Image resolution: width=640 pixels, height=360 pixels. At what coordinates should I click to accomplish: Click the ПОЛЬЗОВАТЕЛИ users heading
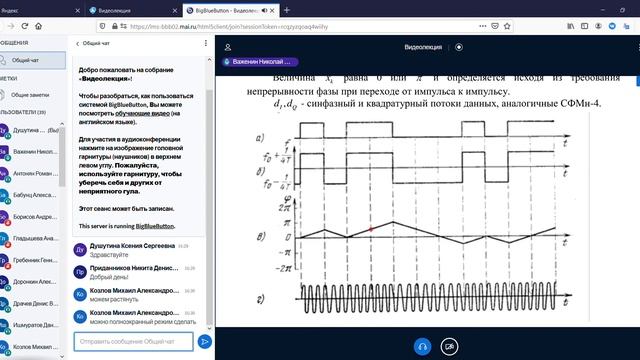click(23, 112)
